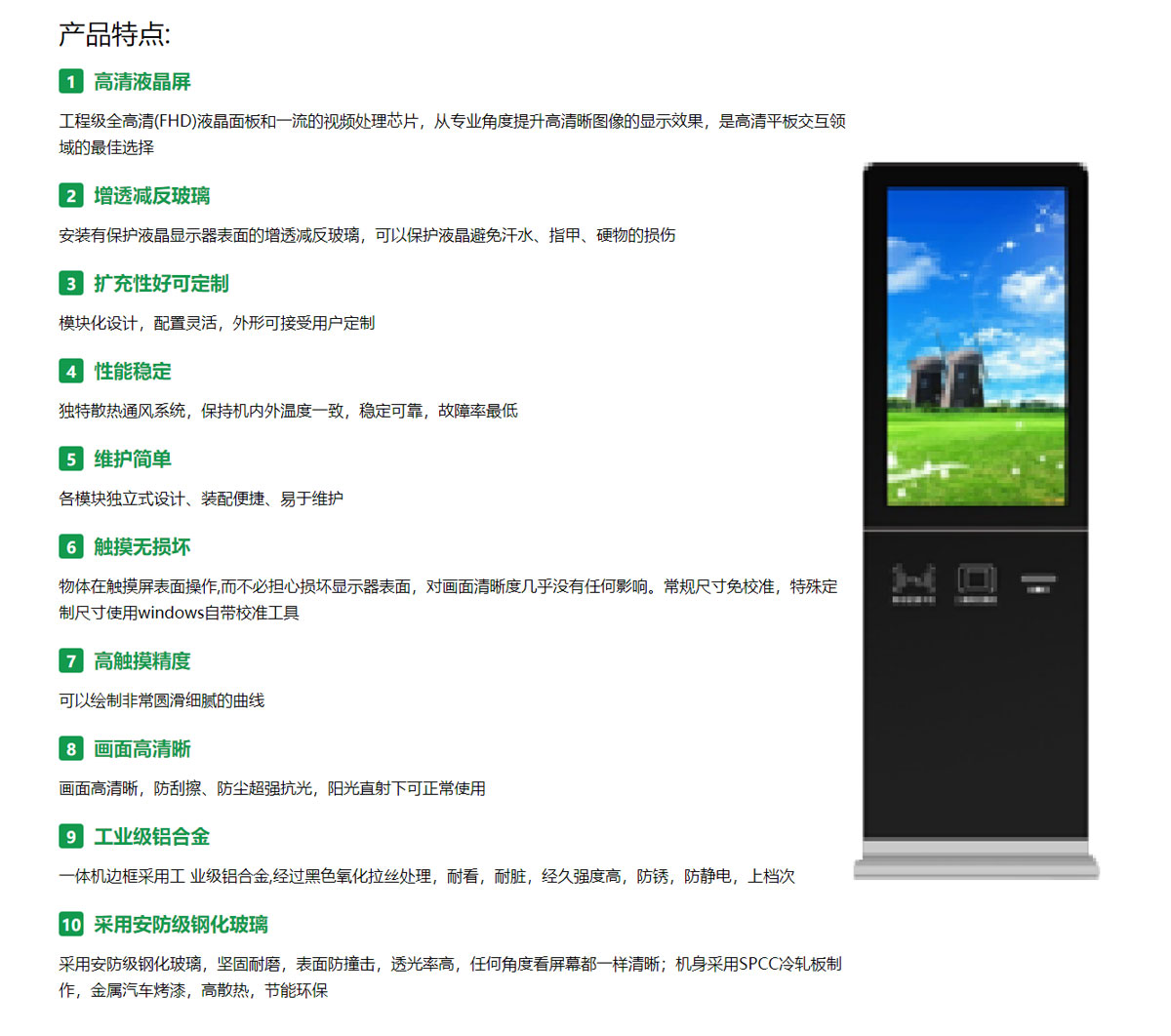The image size is (1171, 1036).
Task: Click the 产品特点 page heading
Action: (x=114, y=34)
